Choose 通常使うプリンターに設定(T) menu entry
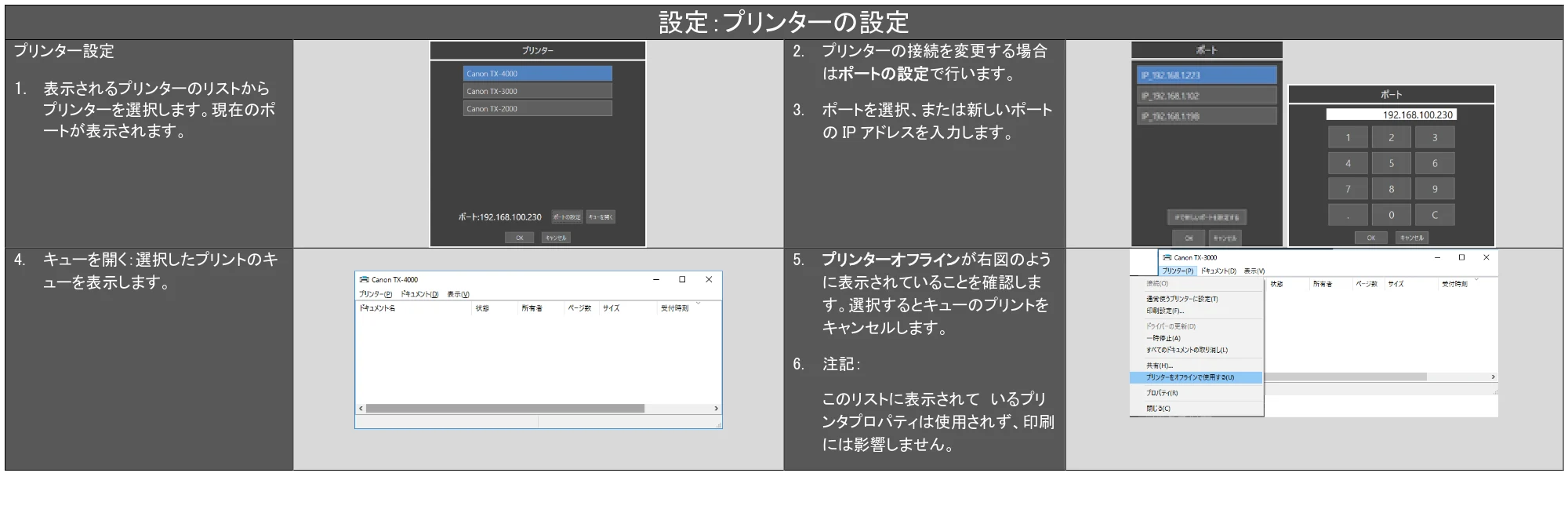 pyautogui.click(x=1196, y=299)
